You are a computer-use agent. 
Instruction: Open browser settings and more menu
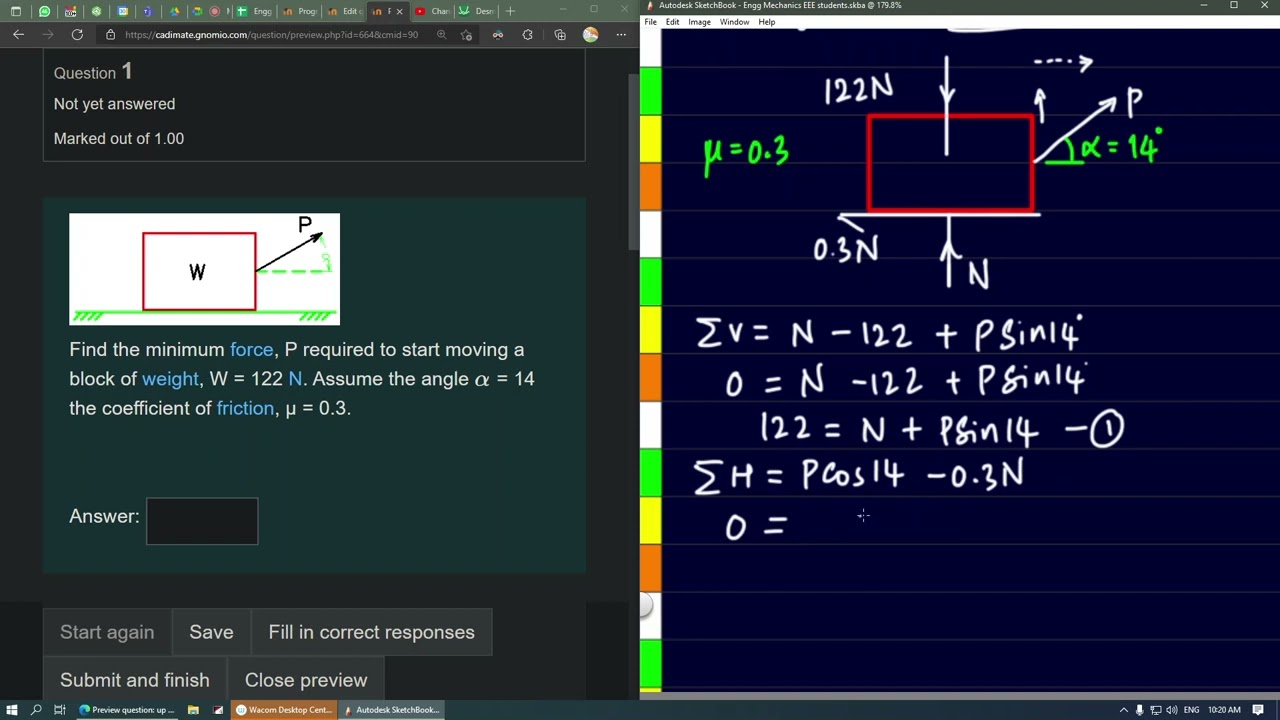coord(621,35)
